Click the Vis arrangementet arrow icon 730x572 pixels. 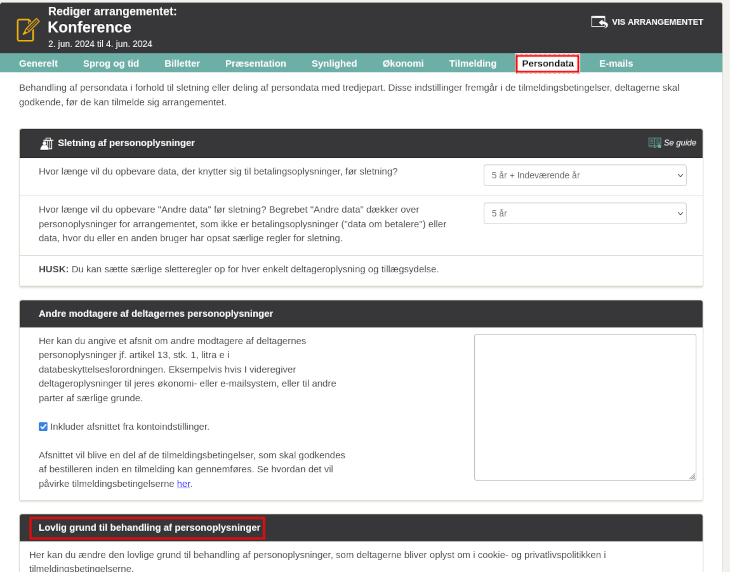pyautogui.click(x=599, y=22)
